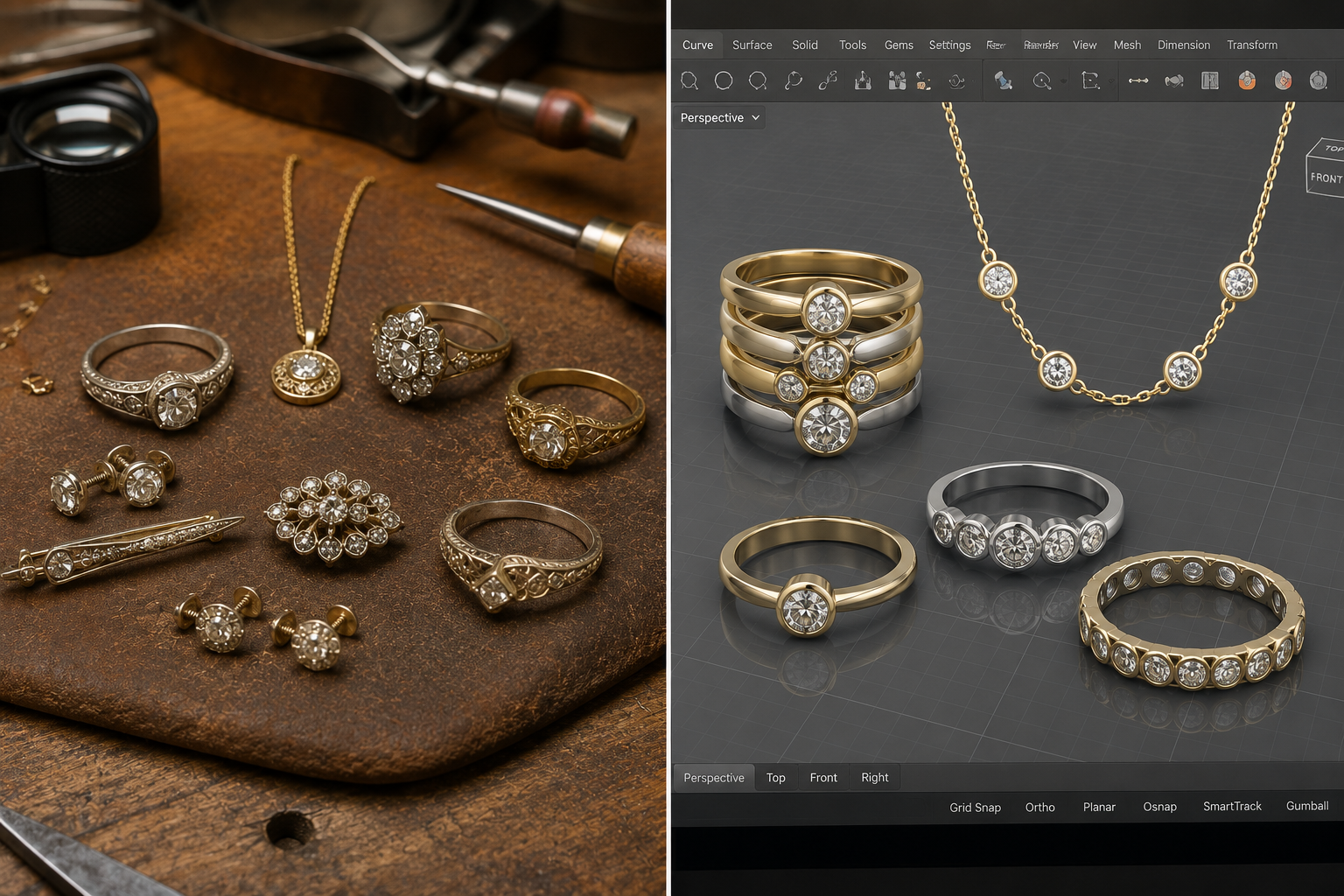Select the single-stone gold bezel ring

tap(817, 576)
